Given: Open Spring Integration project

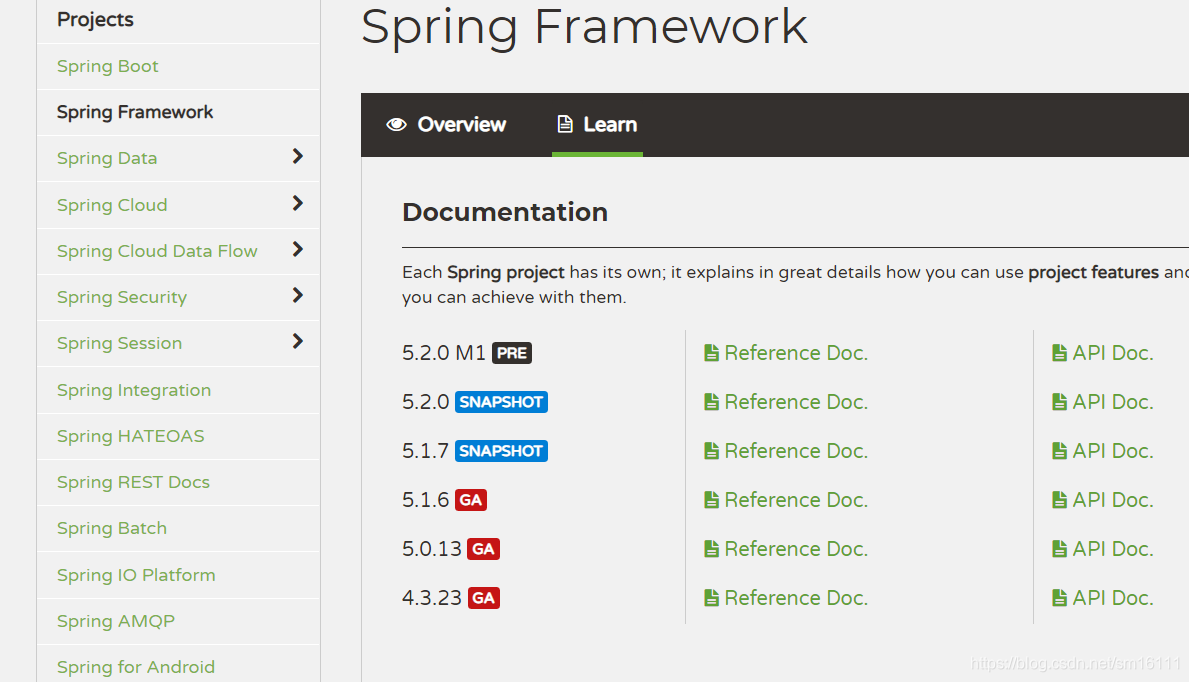Looking at the screenshot, I should coord(134,390).
